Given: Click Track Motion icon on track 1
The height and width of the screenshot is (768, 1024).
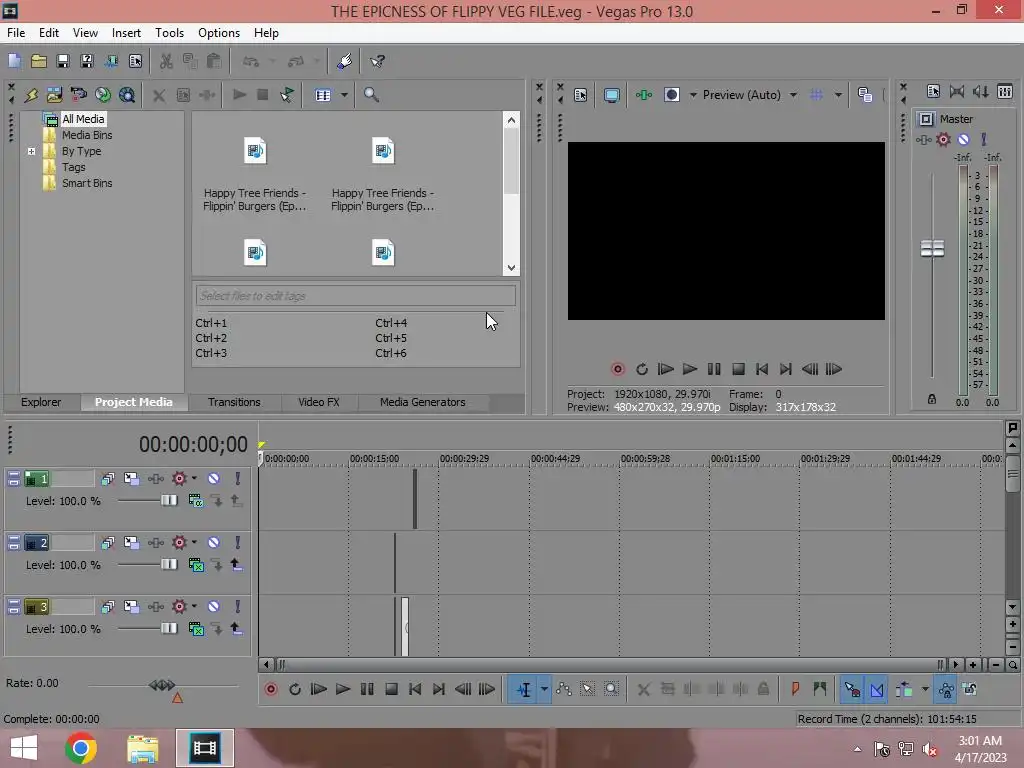Looking at the screenshot, I should point(131,479).
